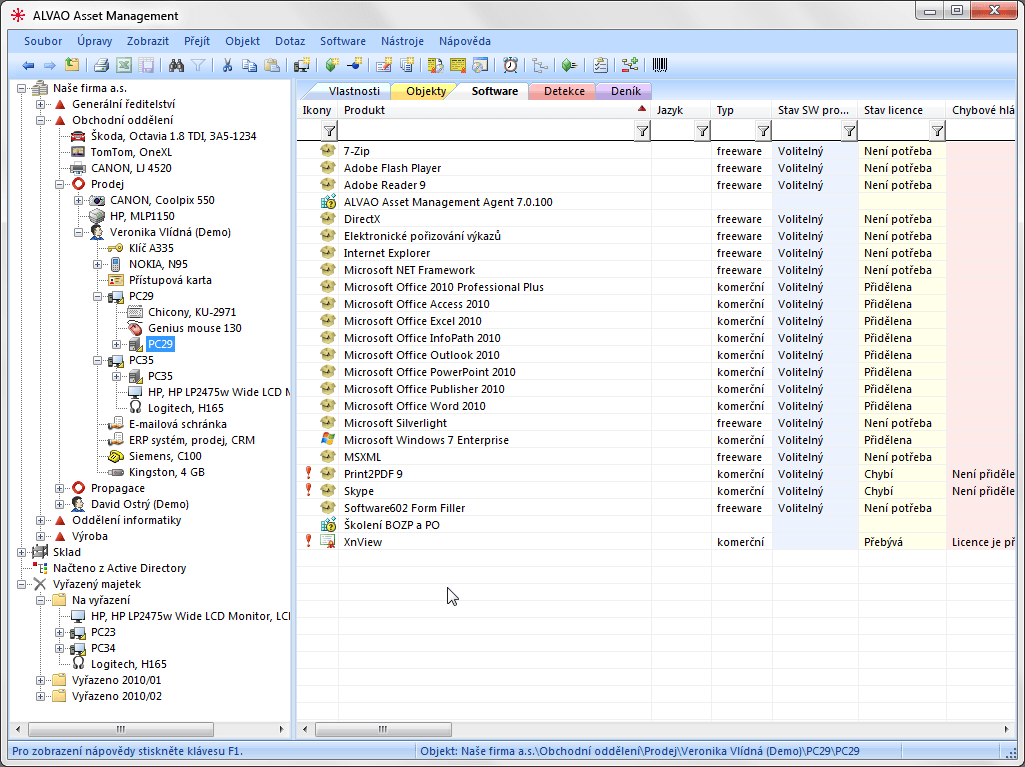Click the Back arrow toolbar icon

pos(28,65)
